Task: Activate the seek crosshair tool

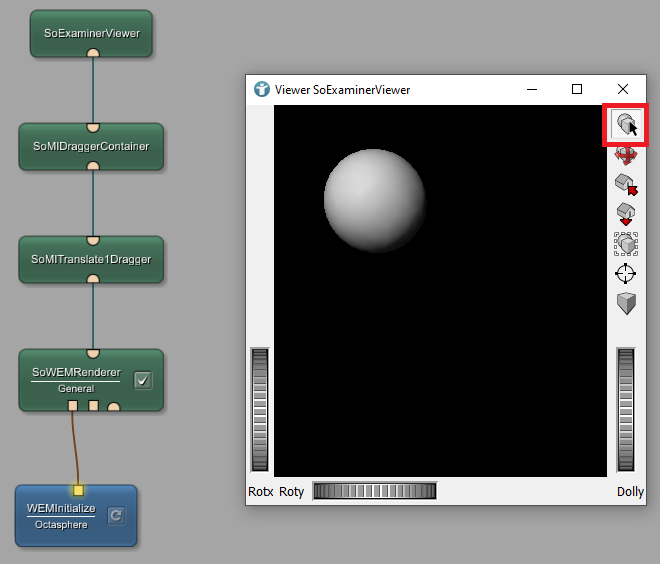Action: coord(626,273)
